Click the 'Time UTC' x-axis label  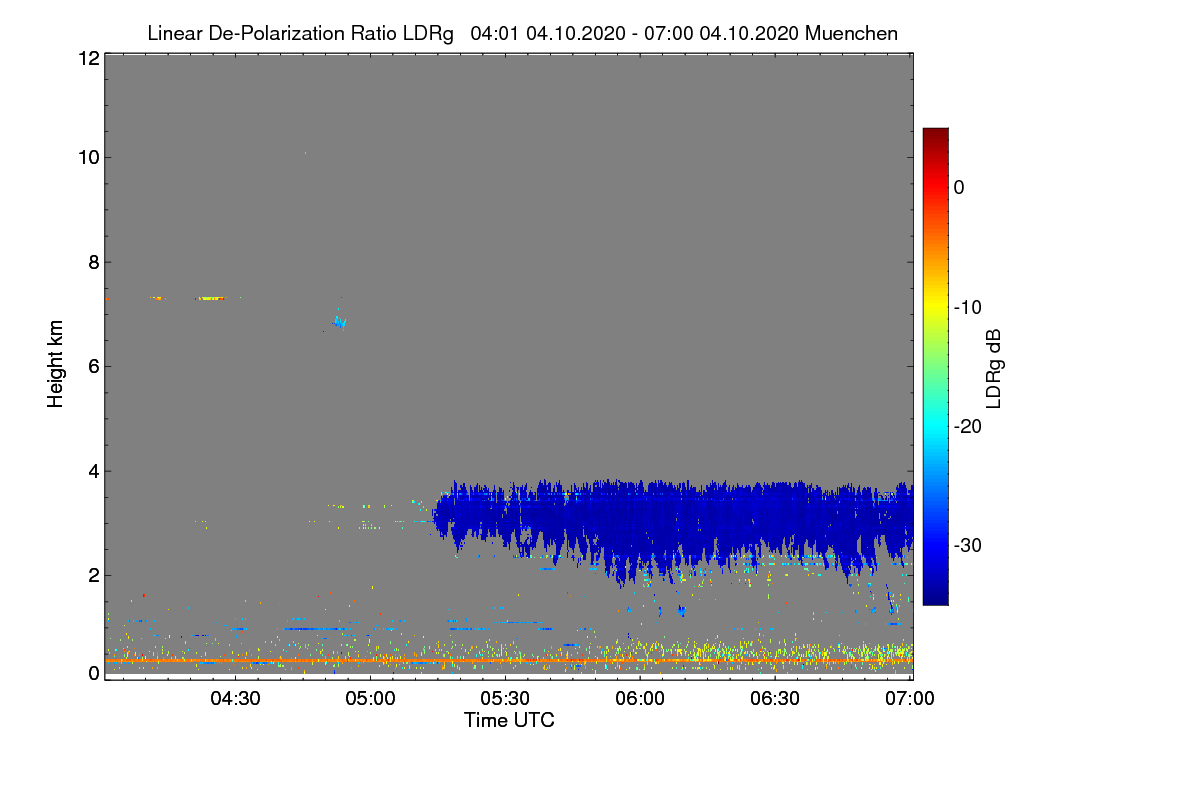click(x=509, y=719)
